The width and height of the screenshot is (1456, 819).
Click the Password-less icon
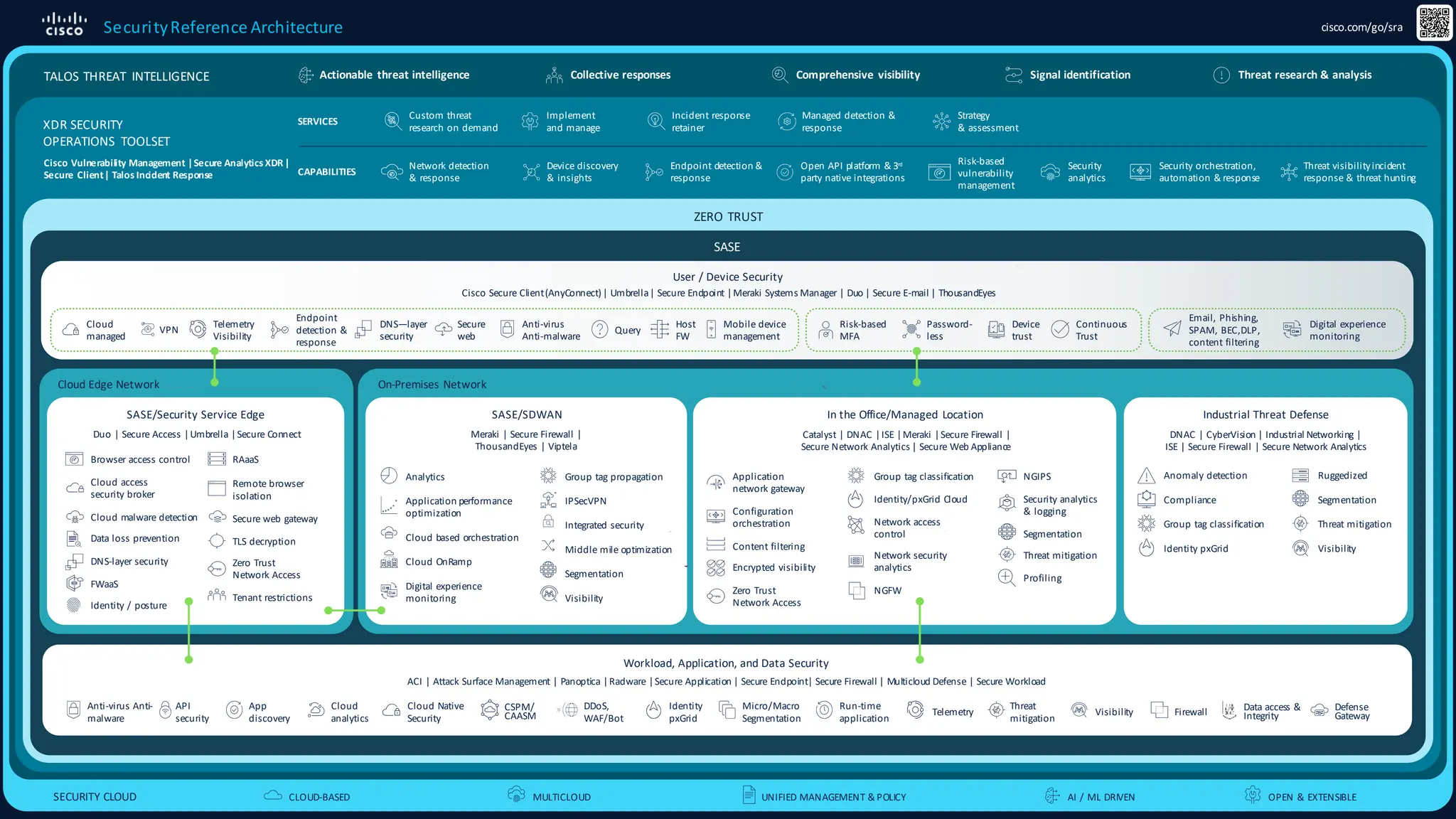click(x=911, y=329)
